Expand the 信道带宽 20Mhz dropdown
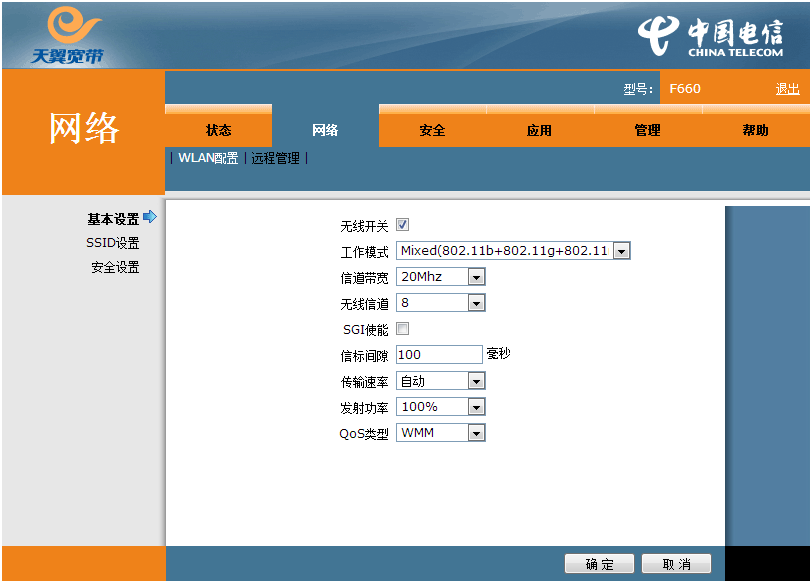This screenshot has height=584, width=812. click(441, 277)
